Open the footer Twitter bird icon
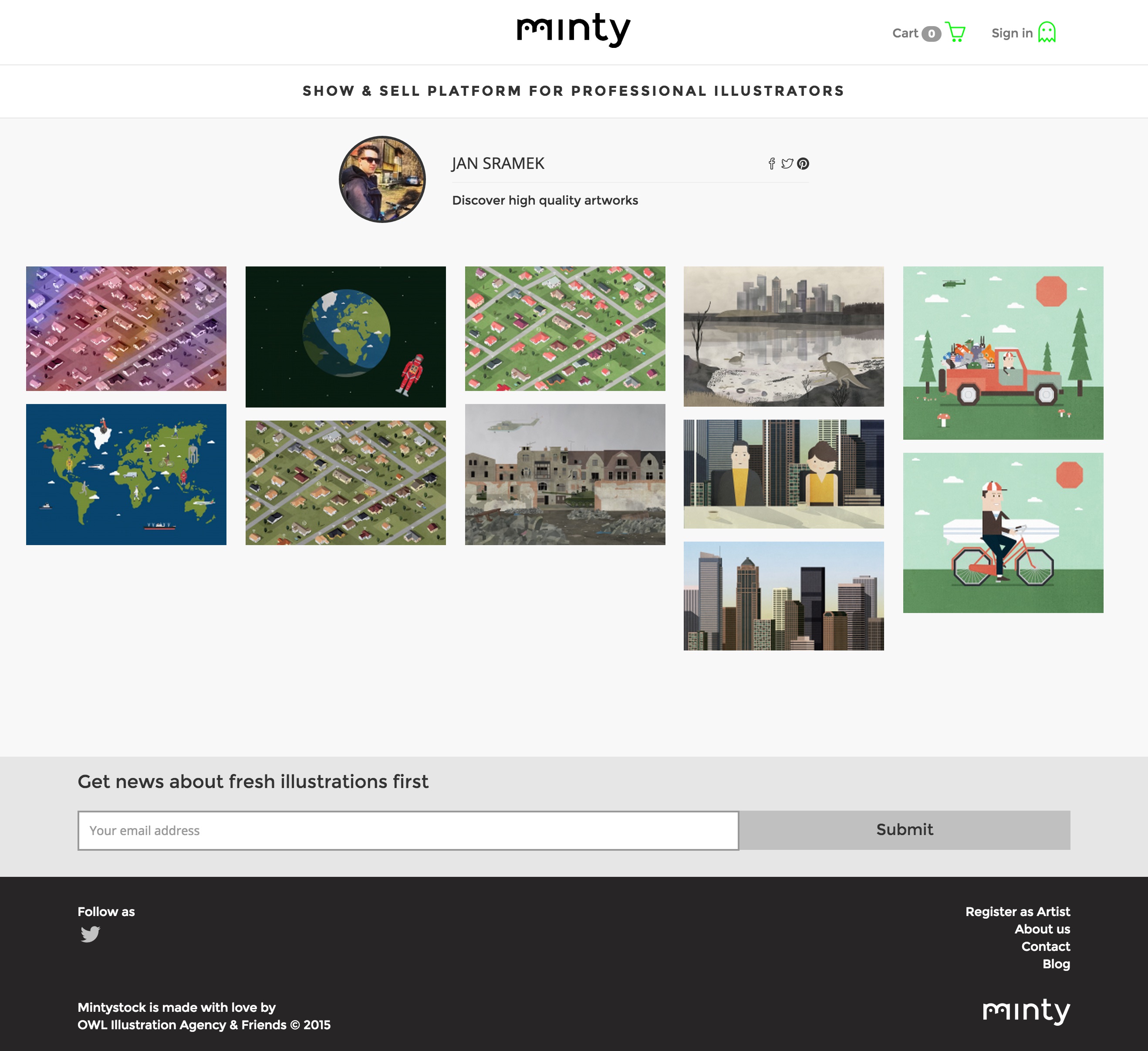The height and width of the screenshot is (1051, 1148). 90,934
